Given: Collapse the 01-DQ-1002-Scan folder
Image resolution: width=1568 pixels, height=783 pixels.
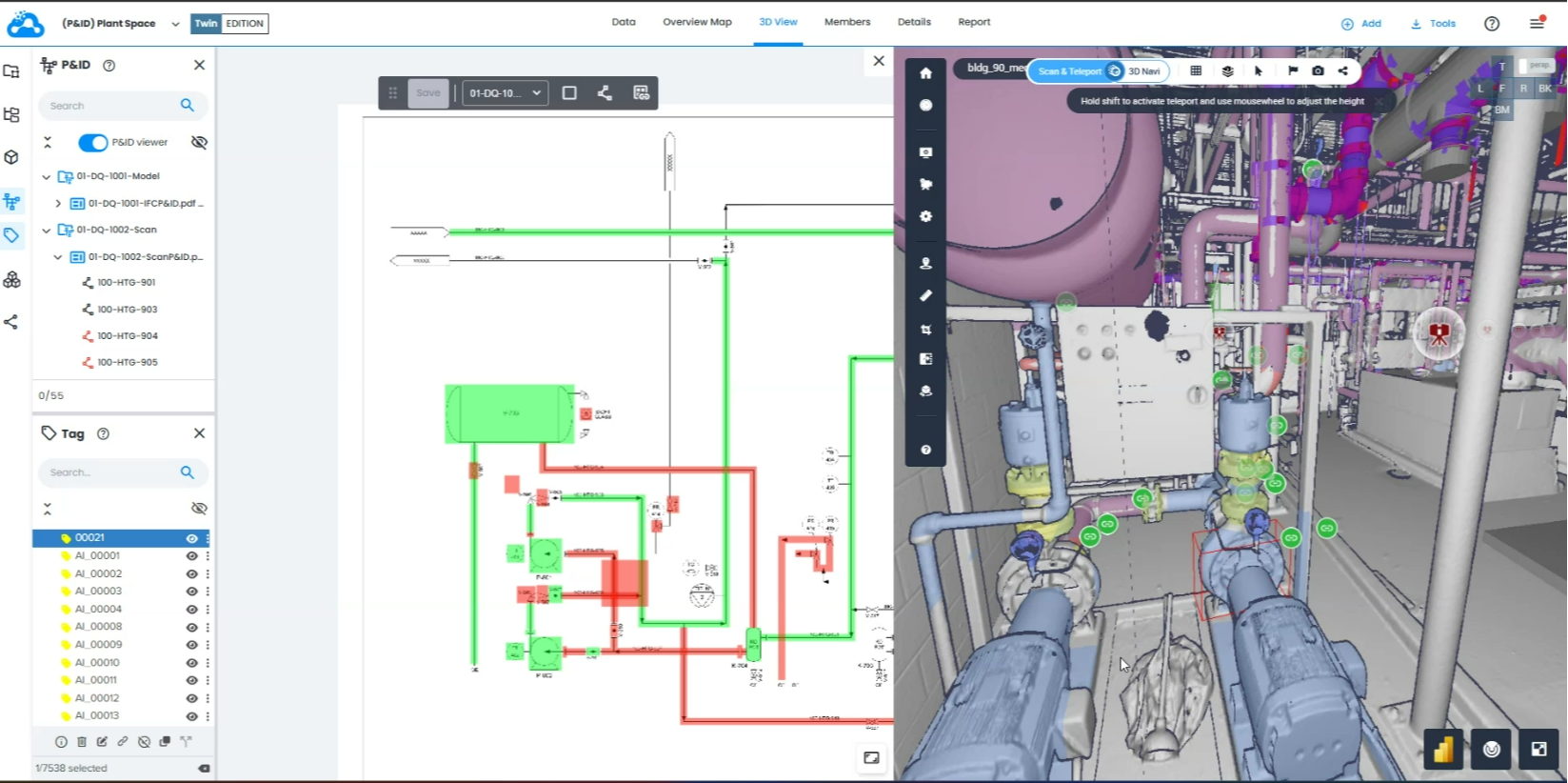Looking at the screenshot, I should (x=46, y=231).
